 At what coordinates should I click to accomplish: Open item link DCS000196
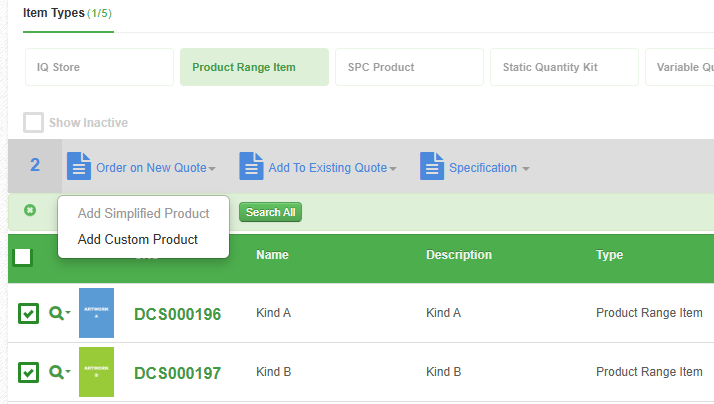click(177, 314)
